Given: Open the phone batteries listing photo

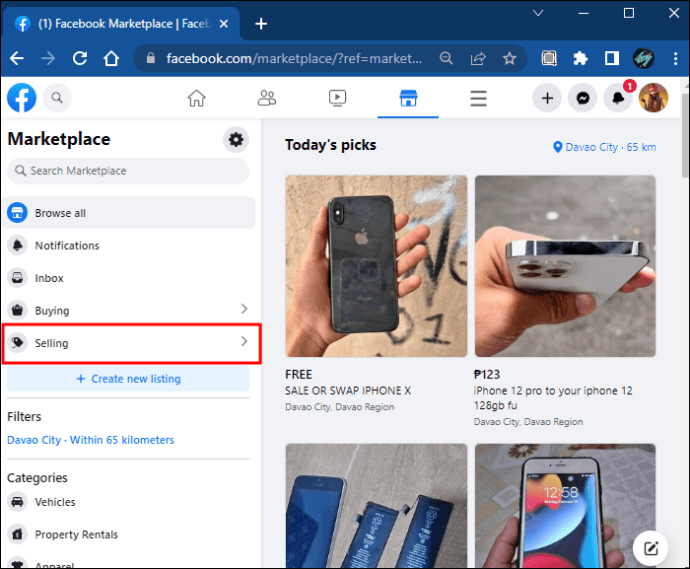Looking at the screenshot, I should [376, 506].
